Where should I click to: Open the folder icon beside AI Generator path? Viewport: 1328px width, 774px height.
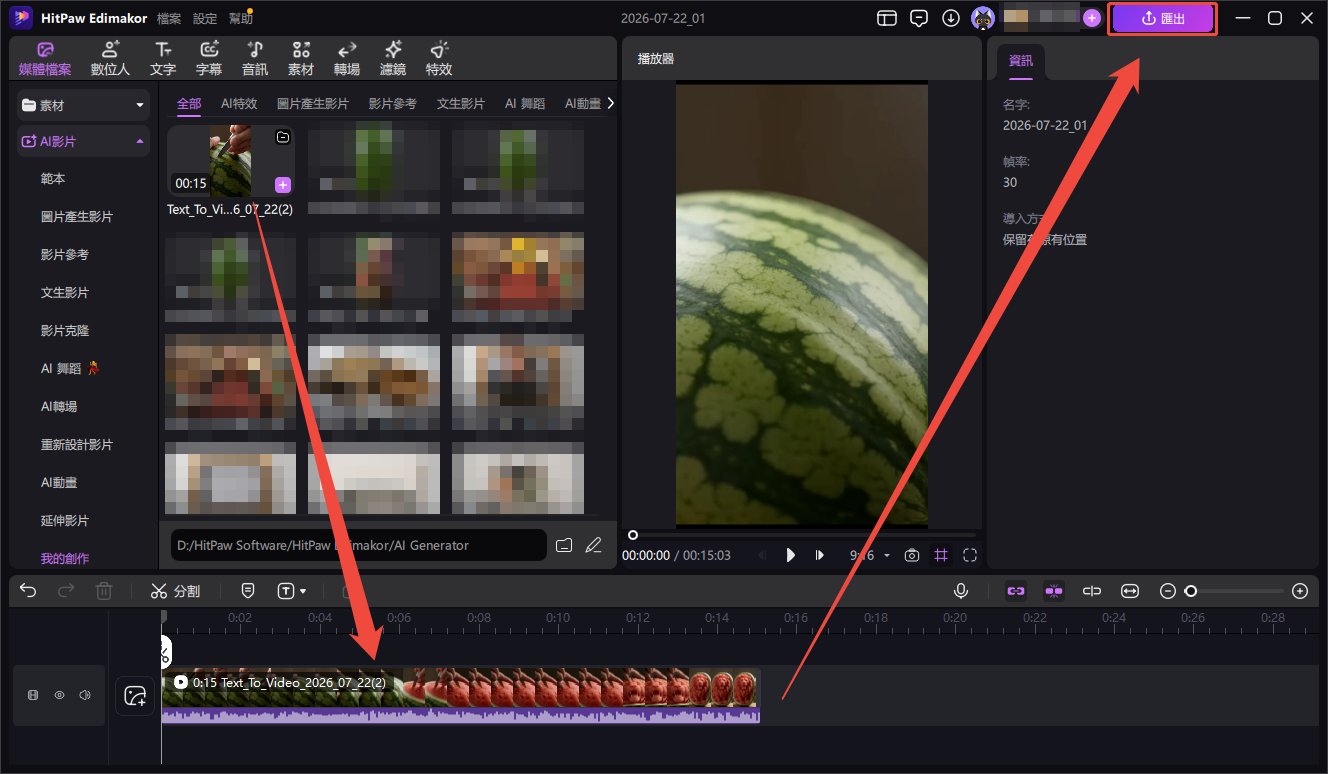pyautogui.click(x=564, y=545)
